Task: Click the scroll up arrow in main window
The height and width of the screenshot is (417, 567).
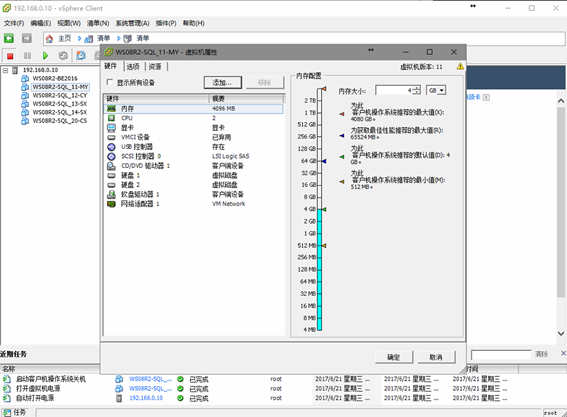Action: 561,101
